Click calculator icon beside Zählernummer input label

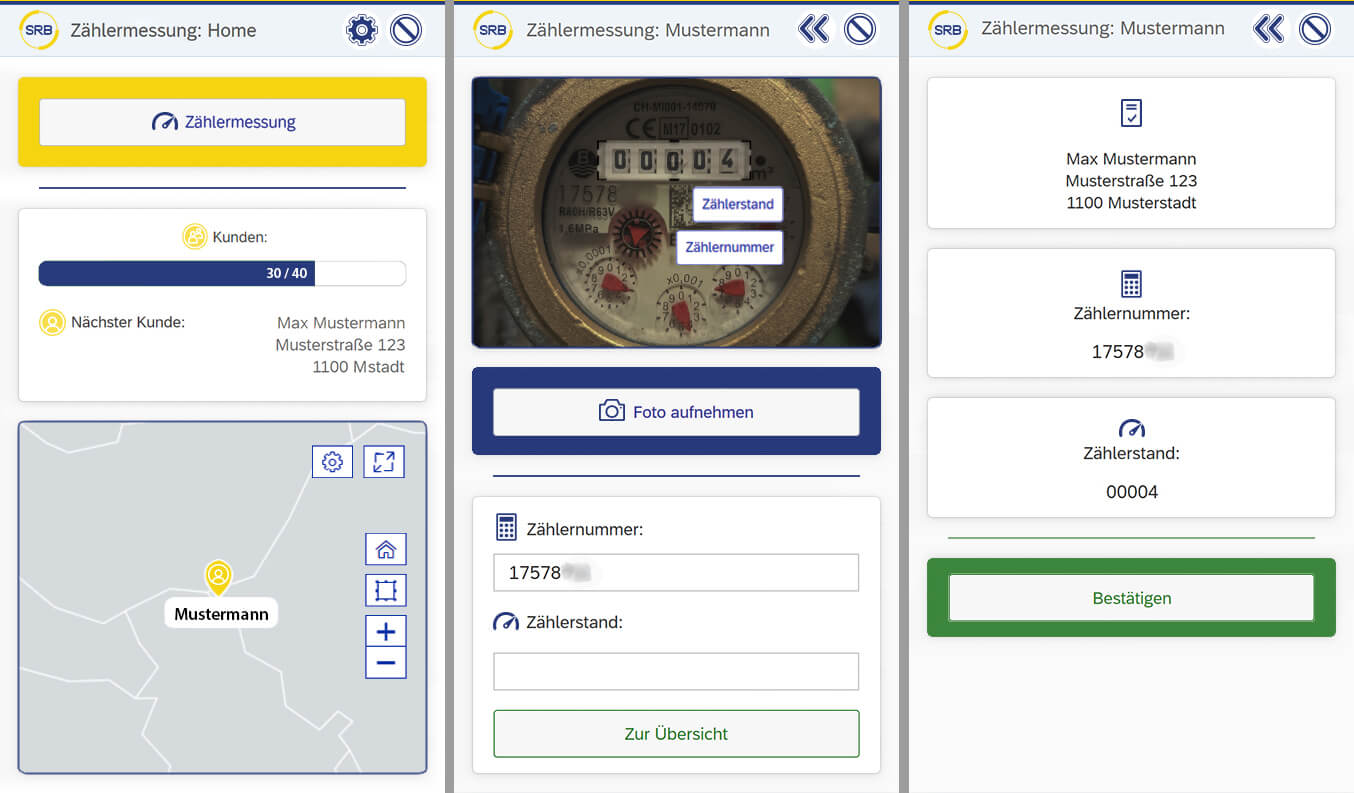click(x=506, y=528)
